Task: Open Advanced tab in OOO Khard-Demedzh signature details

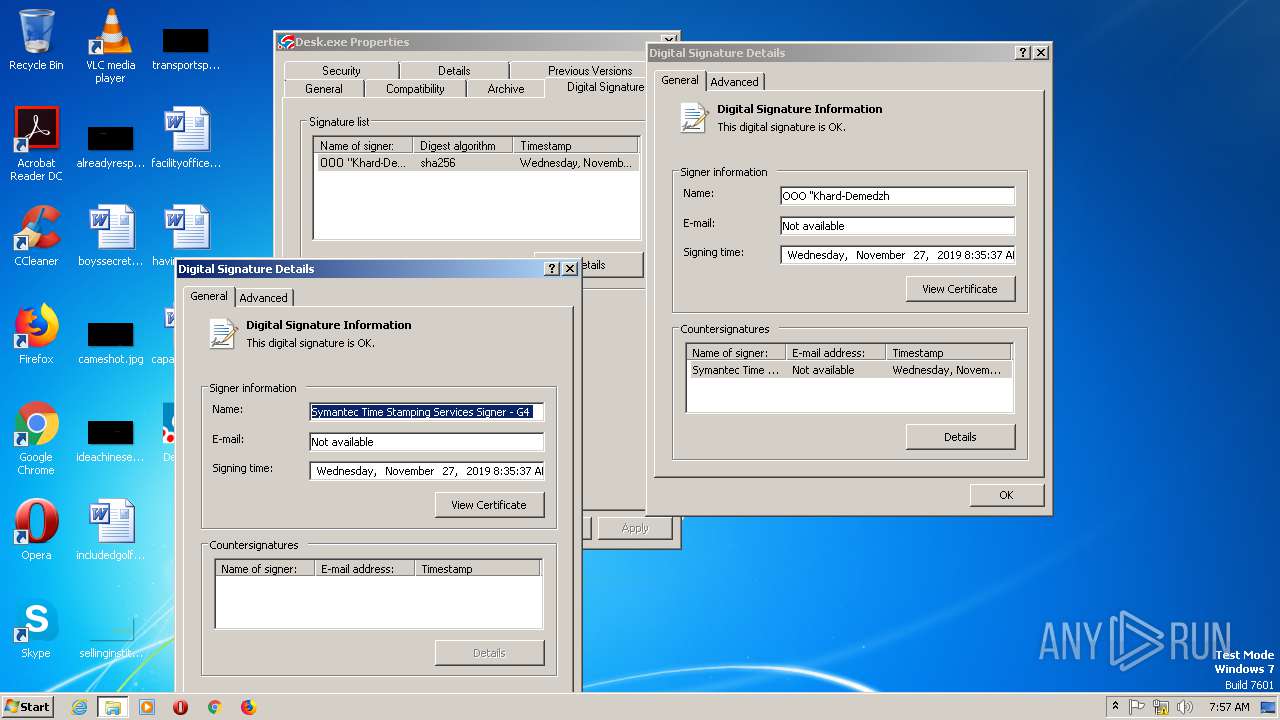Action: pos(735,82)
